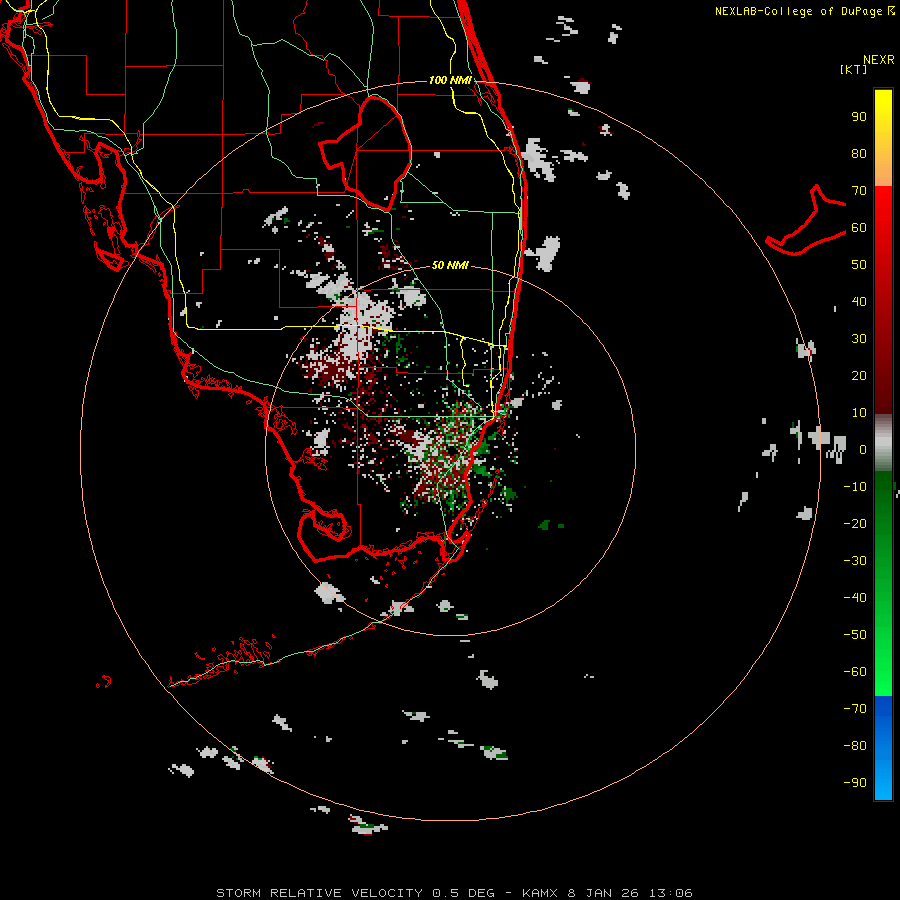Click the -60 value on the velocity scale

tap(855, 672)
